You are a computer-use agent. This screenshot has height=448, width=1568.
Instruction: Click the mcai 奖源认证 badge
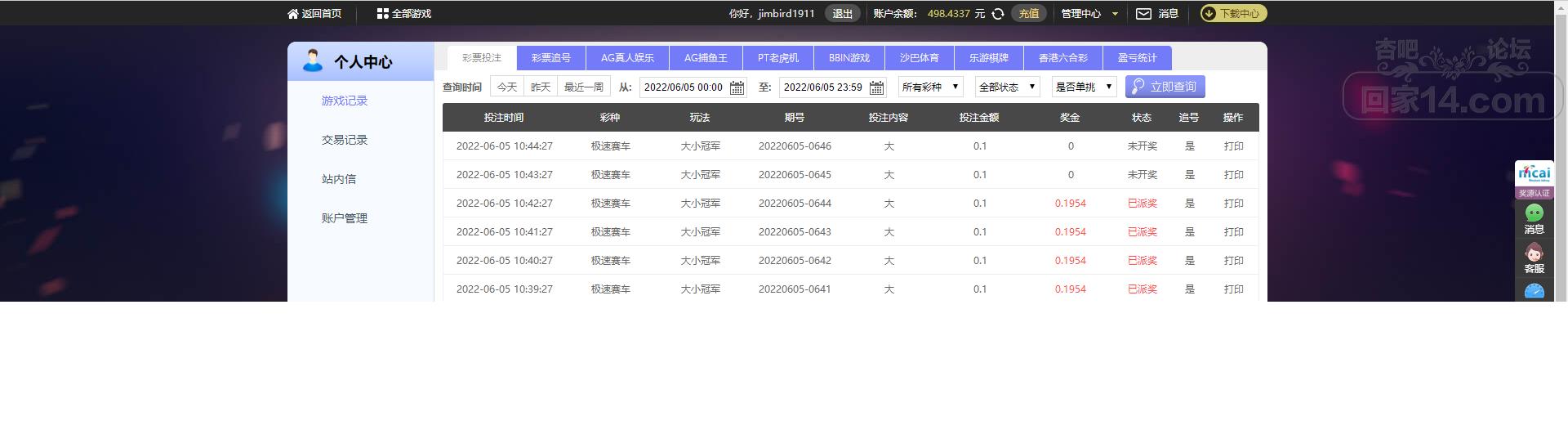(x=1535, y=180)
